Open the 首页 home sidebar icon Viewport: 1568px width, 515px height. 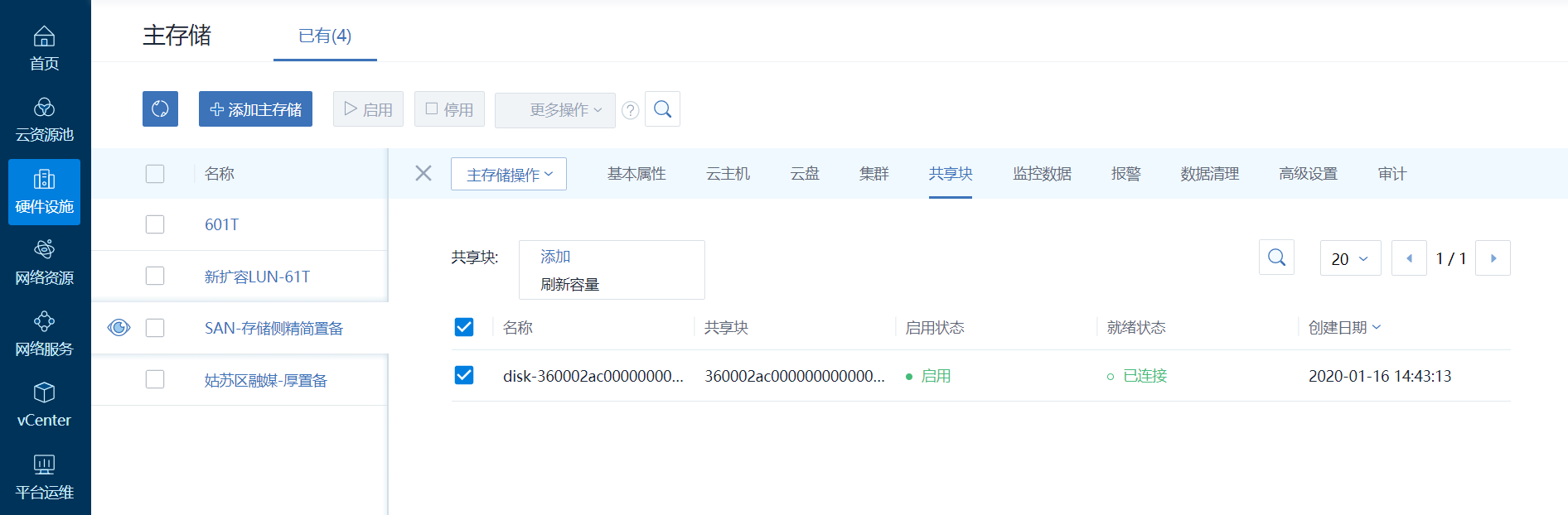point(45,48)
